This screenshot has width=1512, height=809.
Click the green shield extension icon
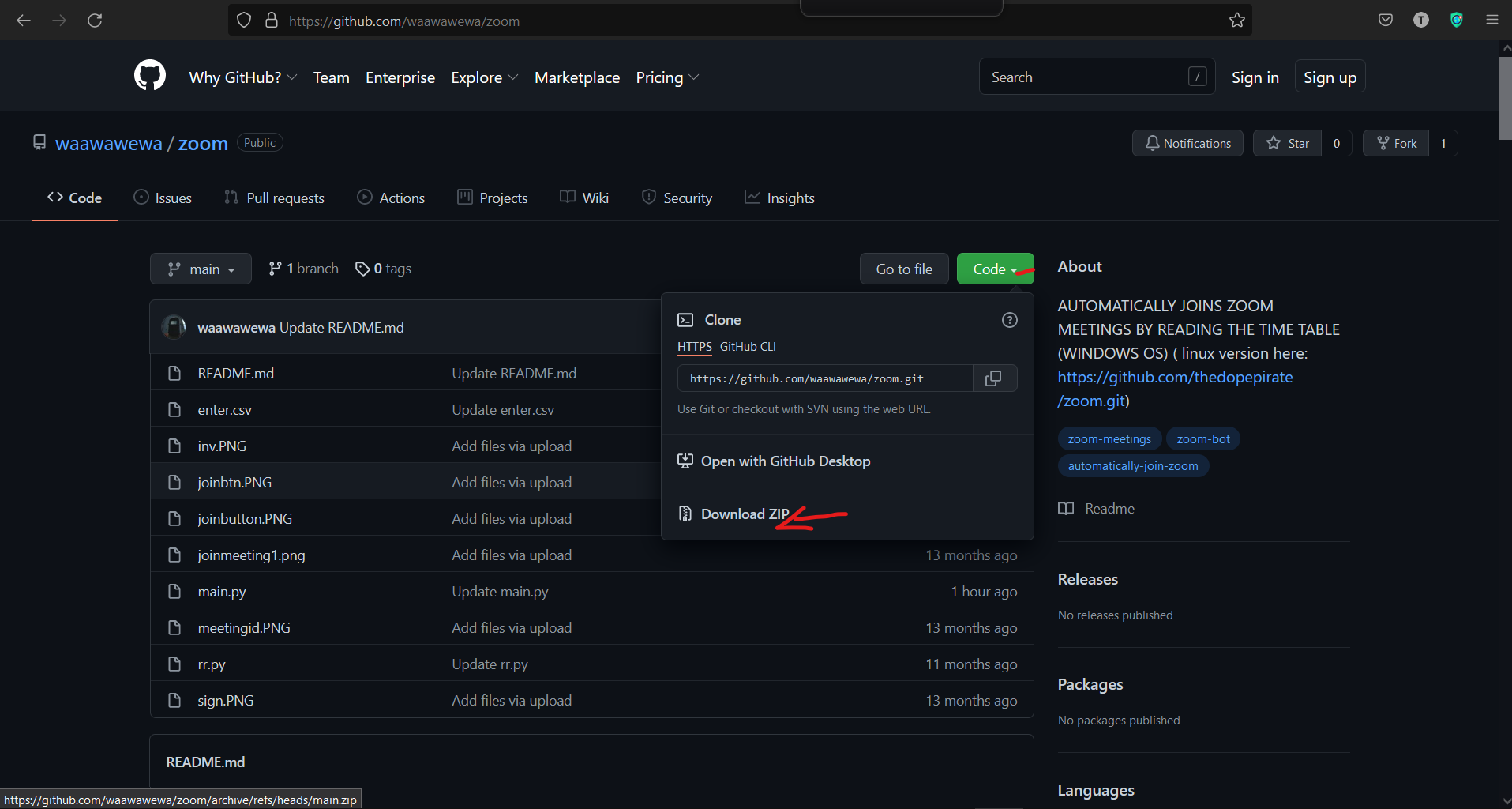point(1457,21)
